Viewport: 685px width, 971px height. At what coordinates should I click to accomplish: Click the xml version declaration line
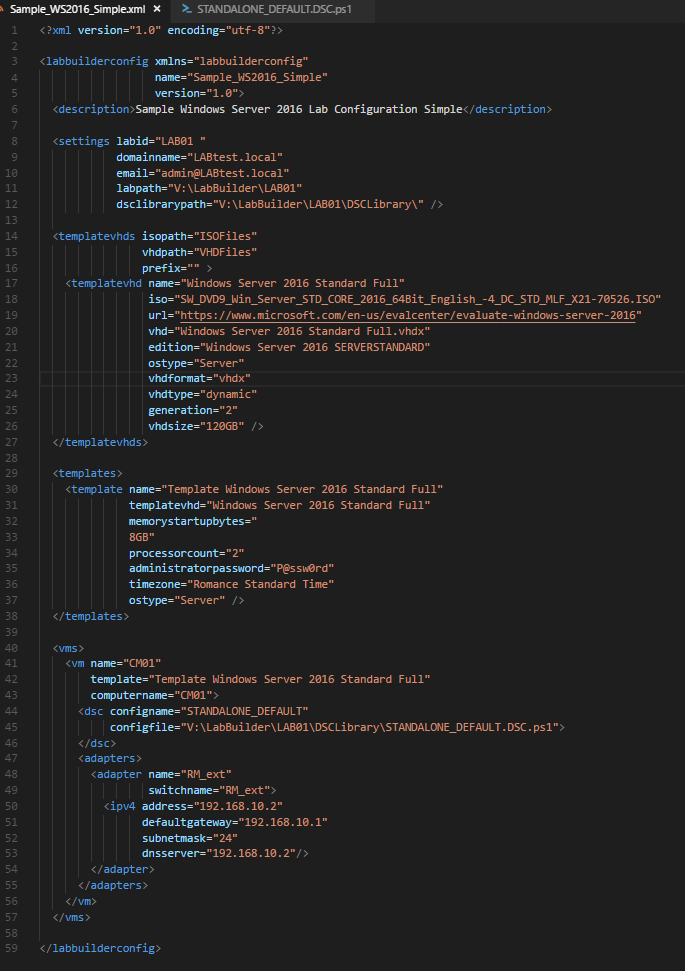click(x=161, y=30)
